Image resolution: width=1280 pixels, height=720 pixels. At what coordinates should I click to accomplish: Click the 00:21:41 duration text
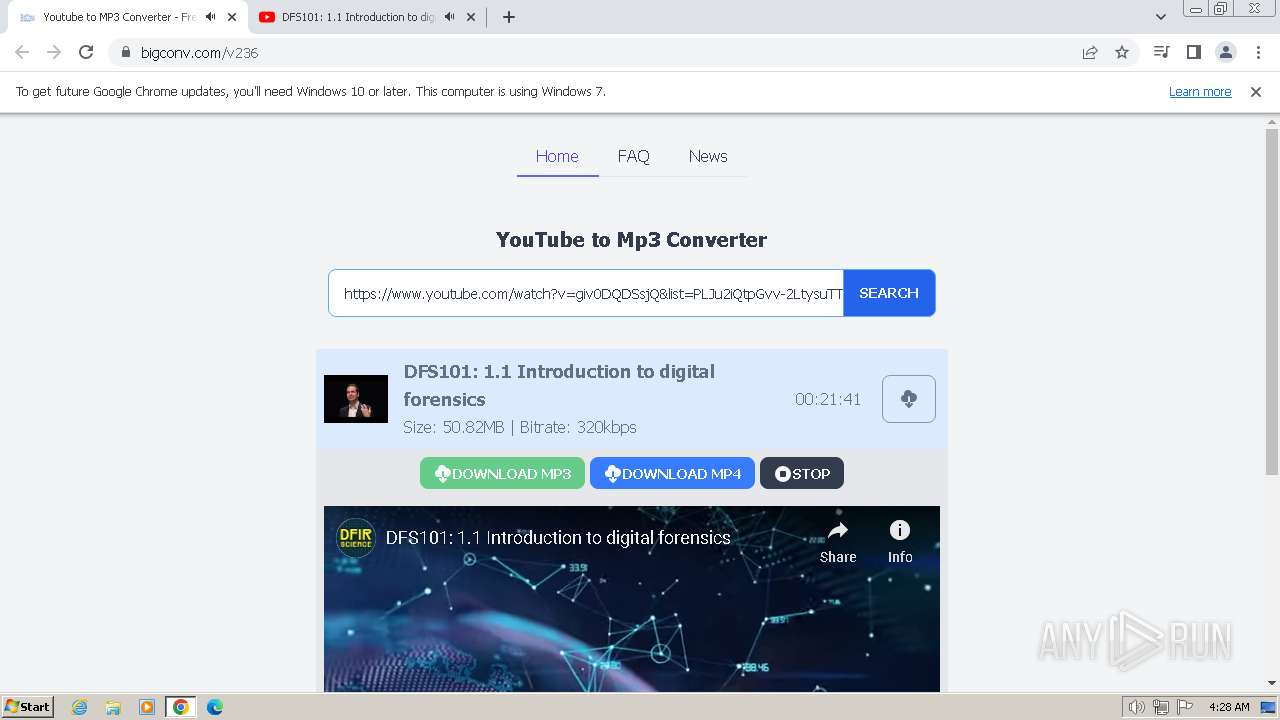pyautogui.click(x=828, y=399)
